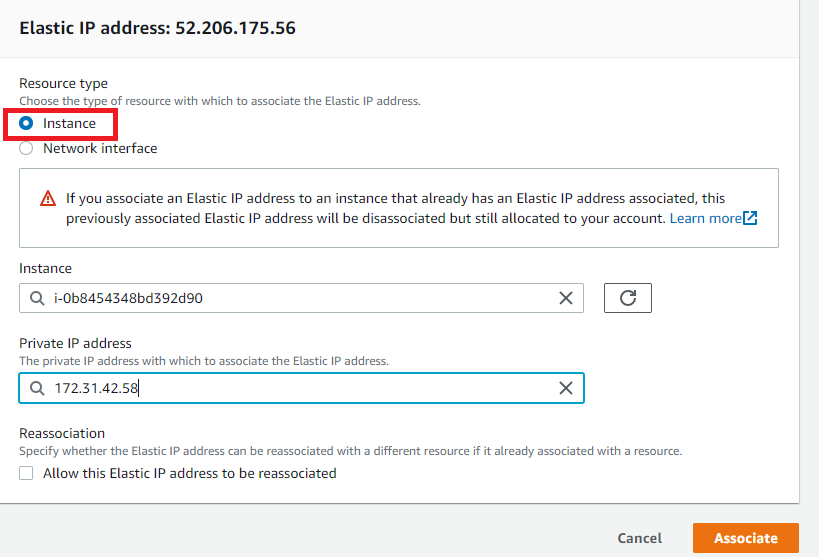819x557 pixels.
Task: Open the Learn more link
Action: coord(705,218)
